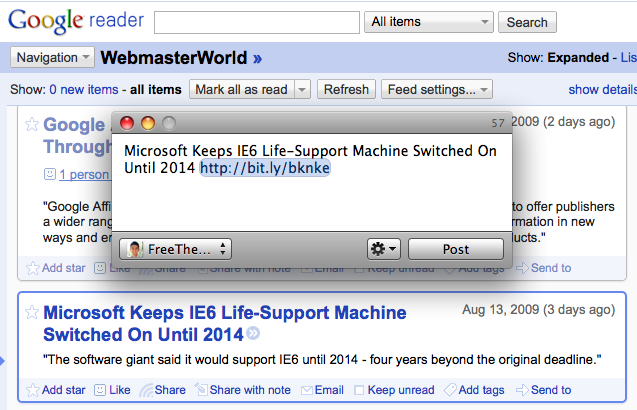Click Add star on first Google item

(56, 268)
